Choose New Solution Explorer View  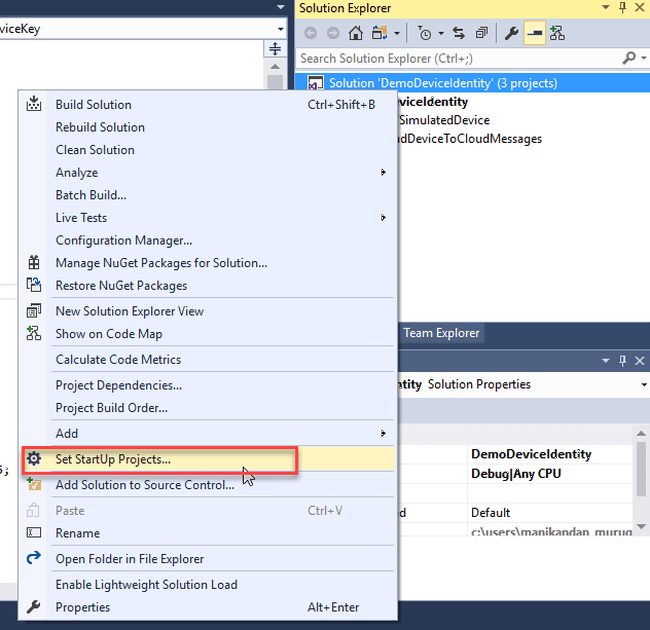tap(209, 311)
